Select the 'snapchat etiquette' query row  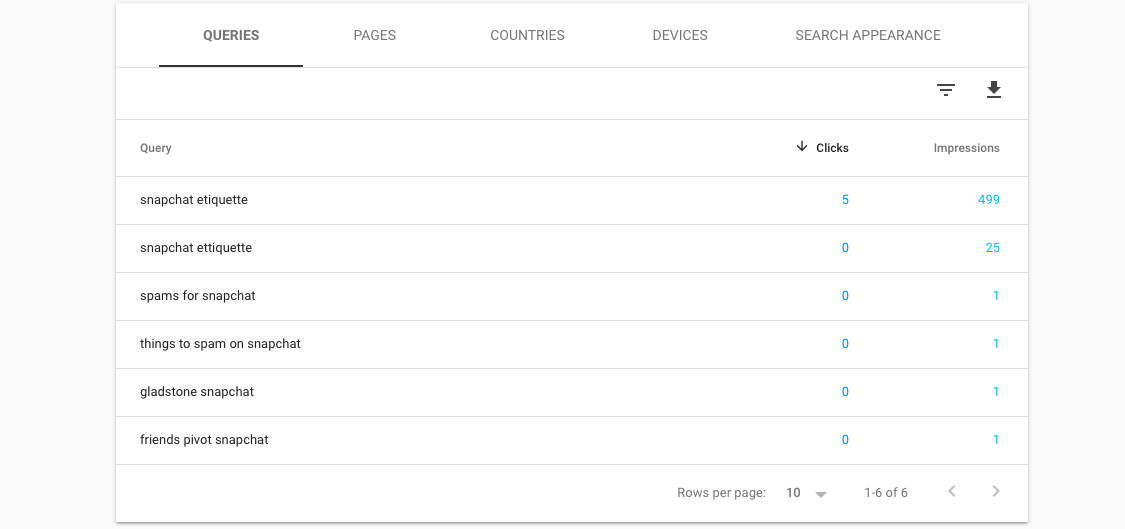pyautogui.click(x=572, y=200)
